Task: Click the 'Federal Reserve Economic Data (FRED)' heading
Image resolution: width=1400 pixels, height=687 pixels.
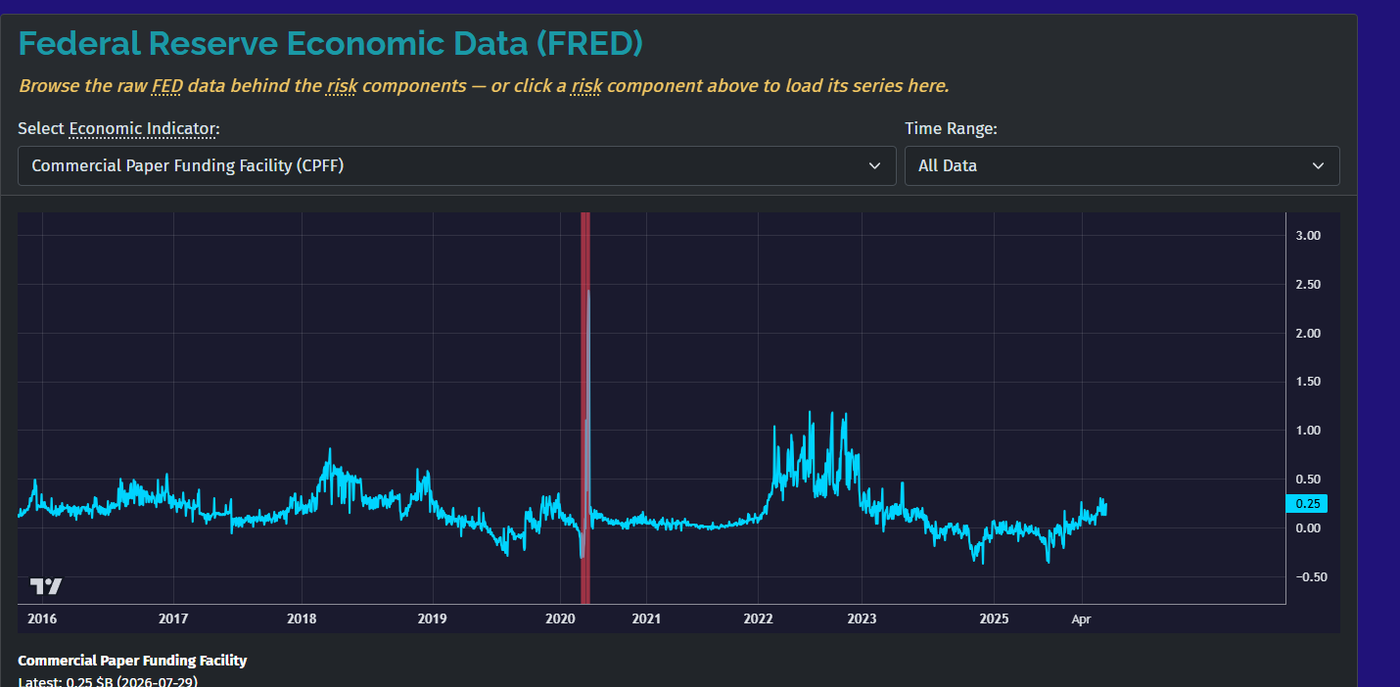Action: [331, 44]
